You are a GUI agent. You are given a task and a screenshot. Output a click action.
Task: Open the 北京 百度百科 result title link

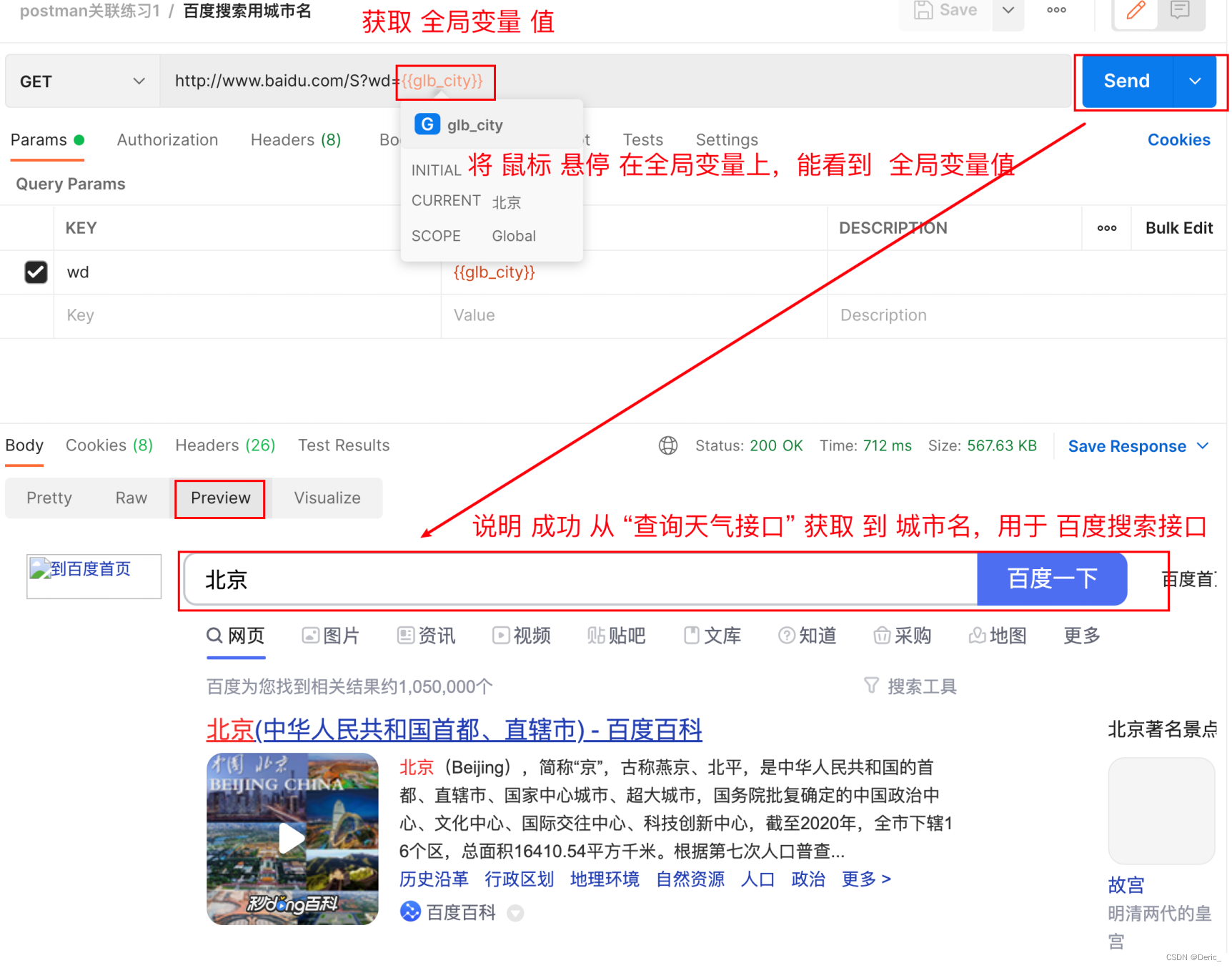click(x=454, y=730)
